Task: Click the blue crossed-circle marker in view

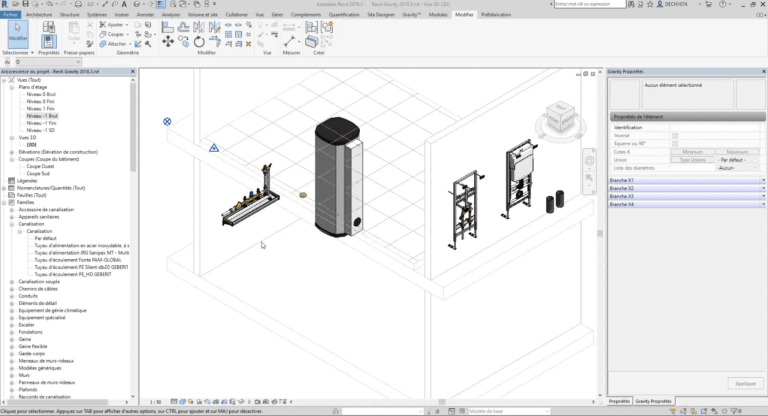Action: click(167, 122)
